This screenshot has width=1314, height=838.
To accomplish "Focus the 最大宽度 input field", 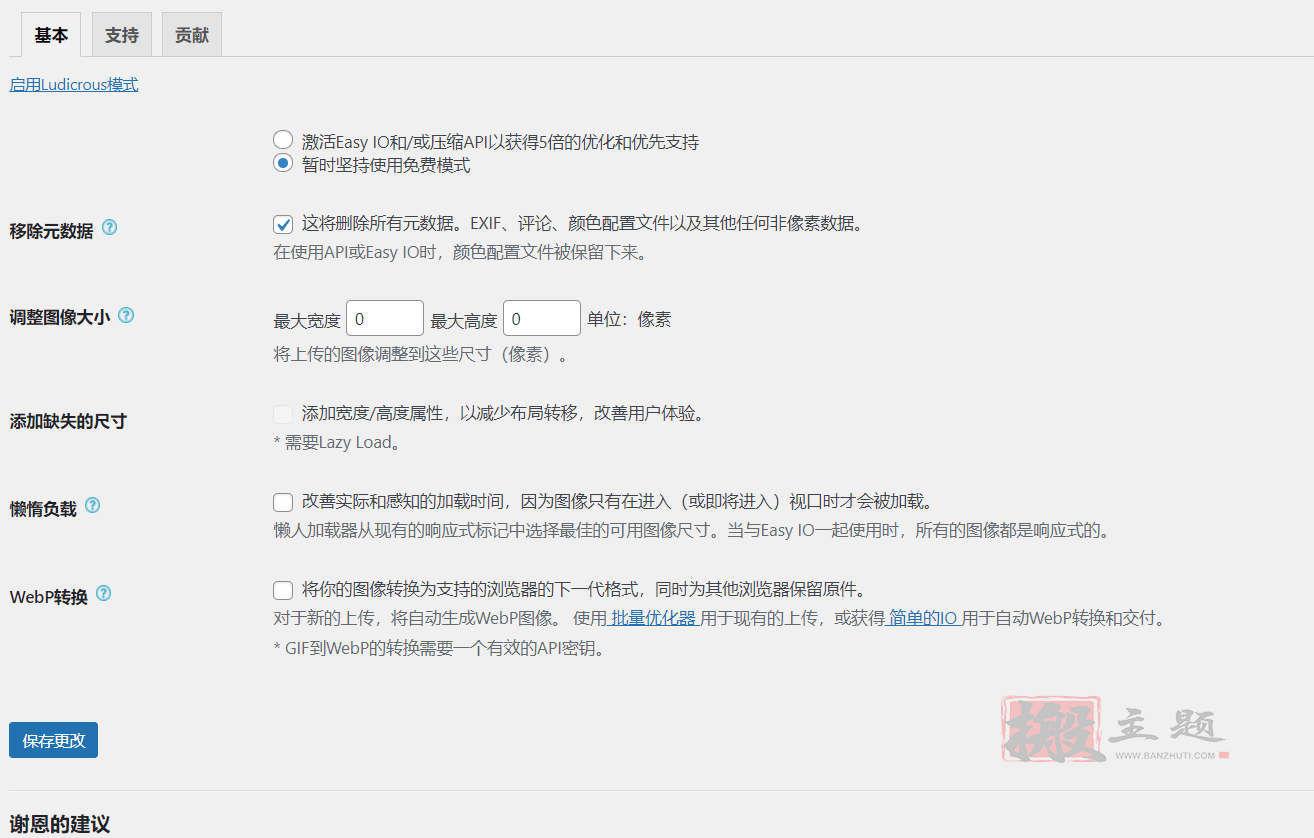I will click(x=384, y=318).
